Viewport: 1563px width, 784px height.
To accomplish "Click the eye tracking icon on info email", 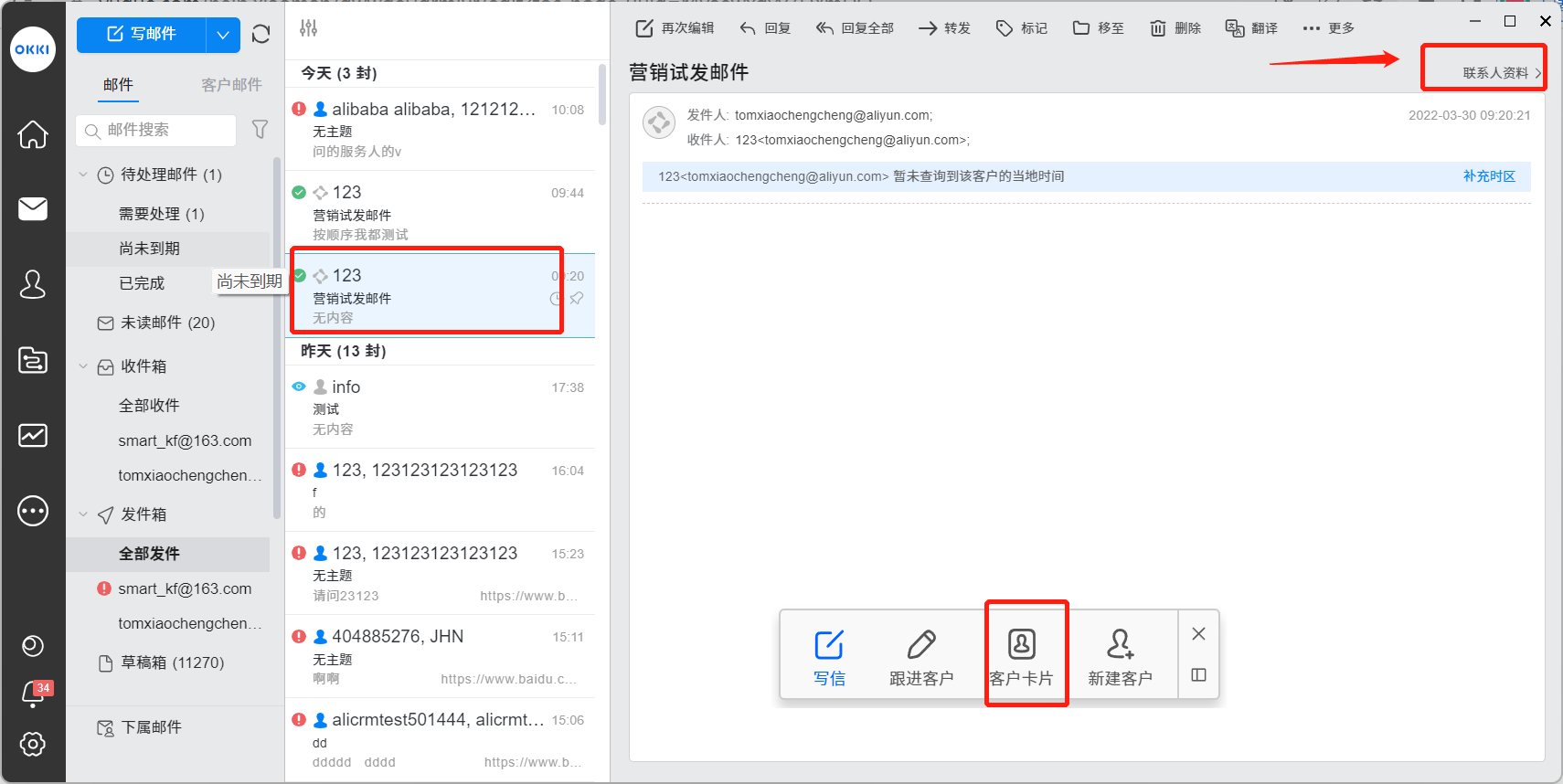I will tap(299, 387).
